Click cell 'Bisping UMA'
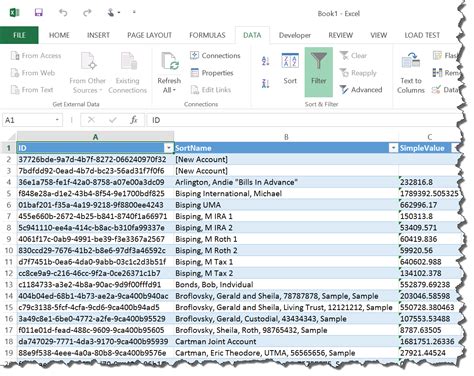 point(286,205)
